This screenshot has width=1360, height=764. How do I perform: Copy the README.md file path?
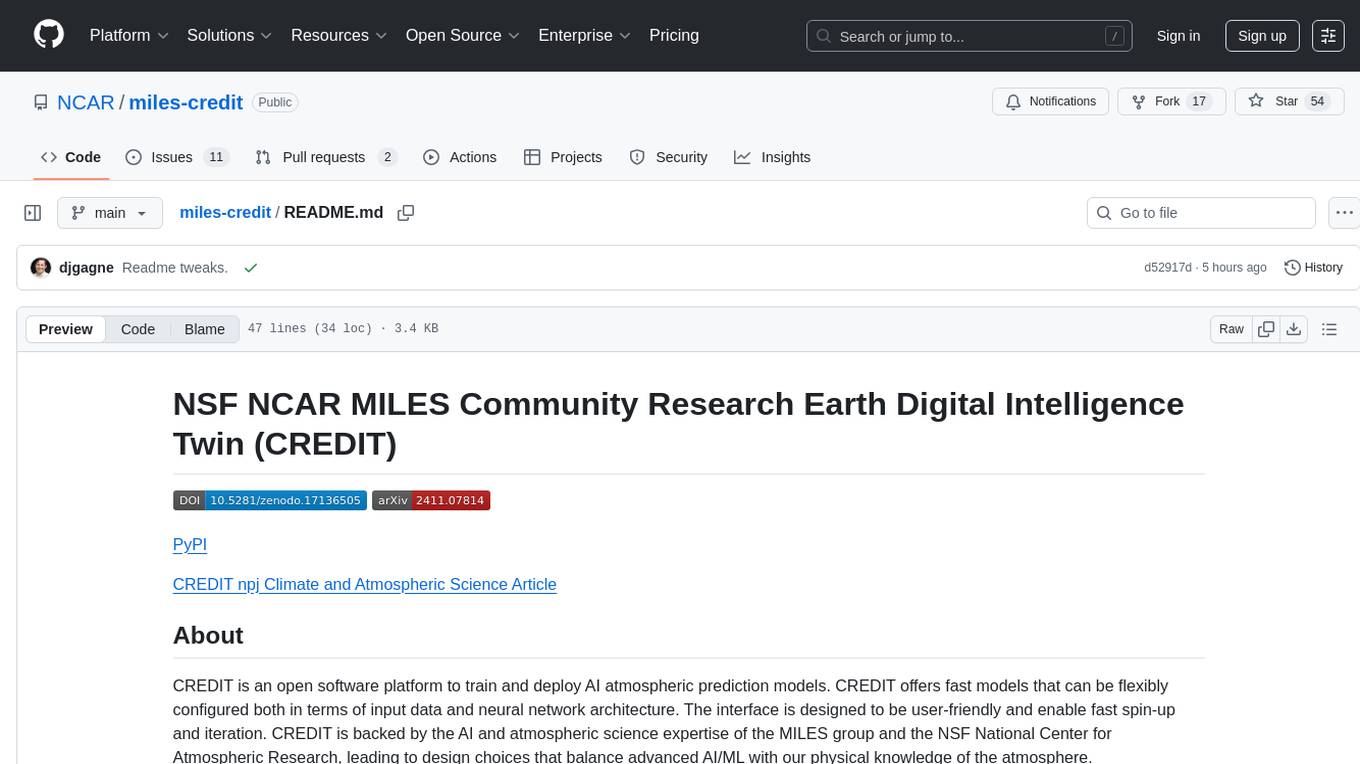click(x=405, y=213)
